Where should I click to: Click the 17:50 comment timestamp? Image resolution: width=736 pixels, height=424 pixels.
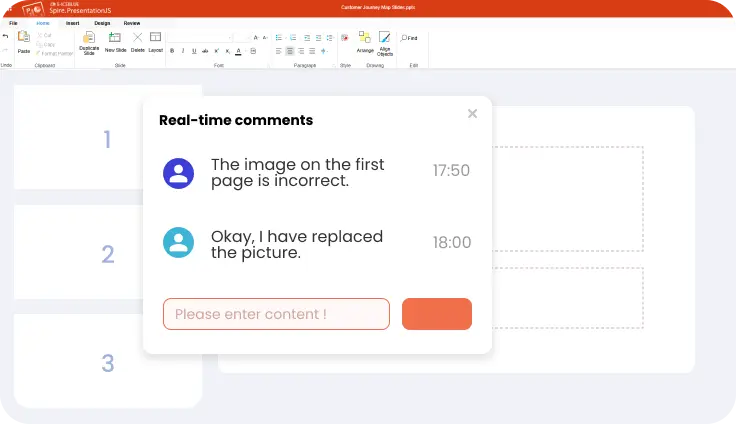click(451, 170)
